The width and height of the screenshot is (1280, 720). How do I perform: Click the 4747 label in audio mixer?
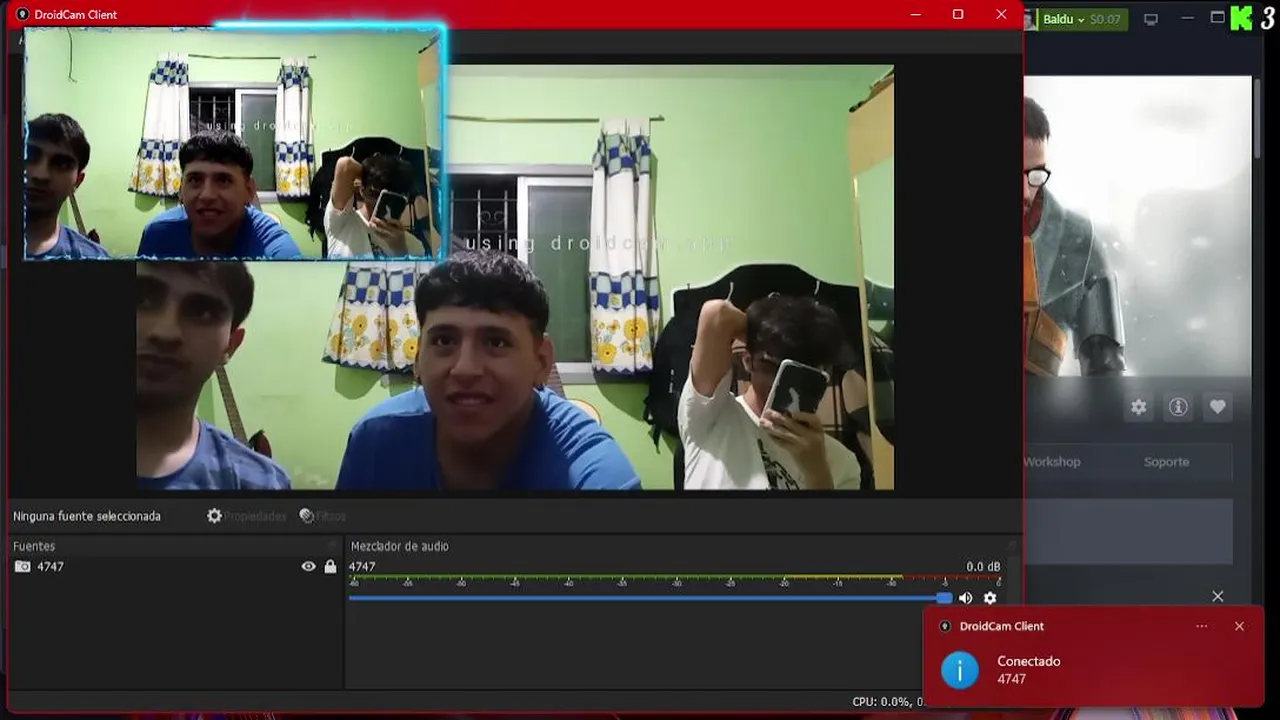[362, 567]
